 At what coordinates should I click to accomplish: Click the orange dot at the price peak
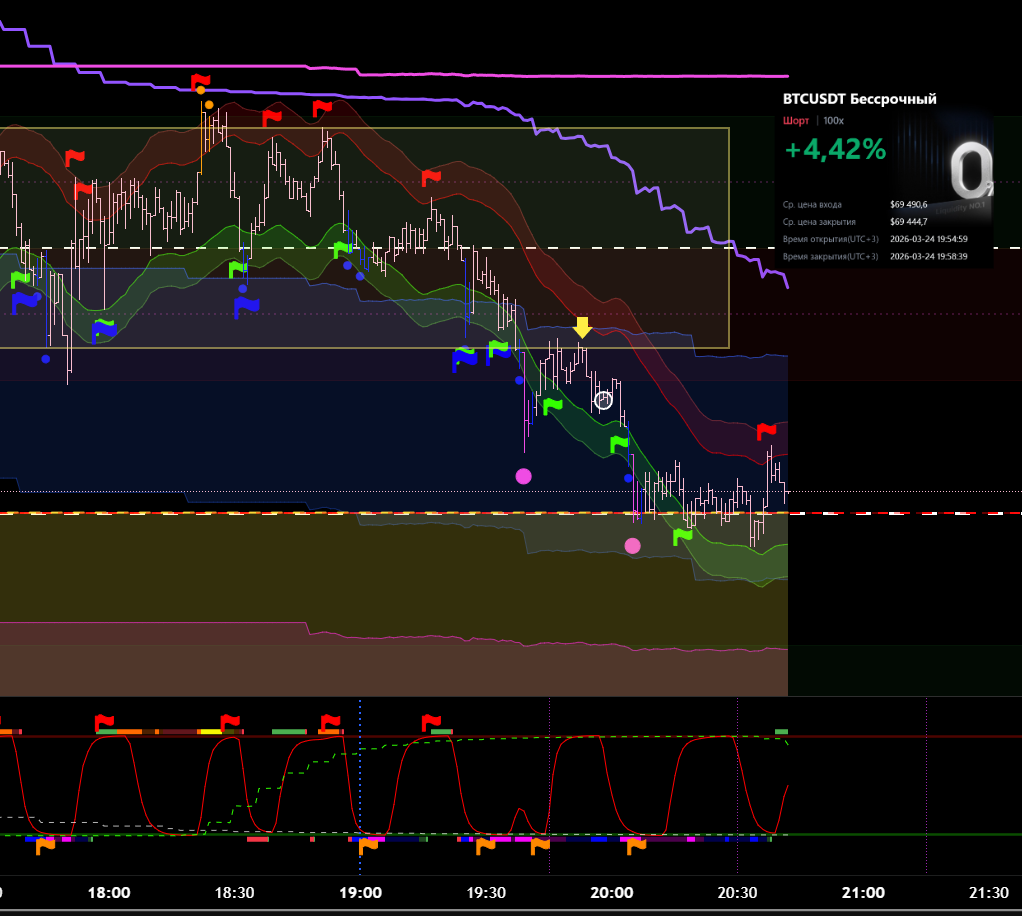point(208,104)
